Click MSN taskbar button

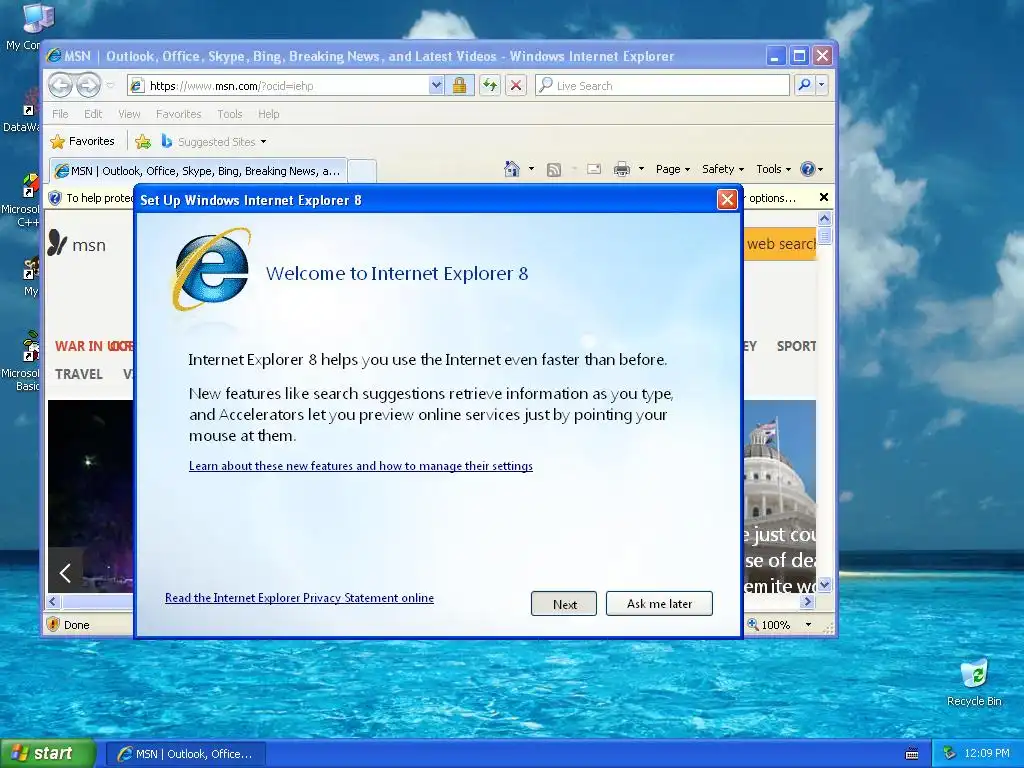click(x=186, y=754)
